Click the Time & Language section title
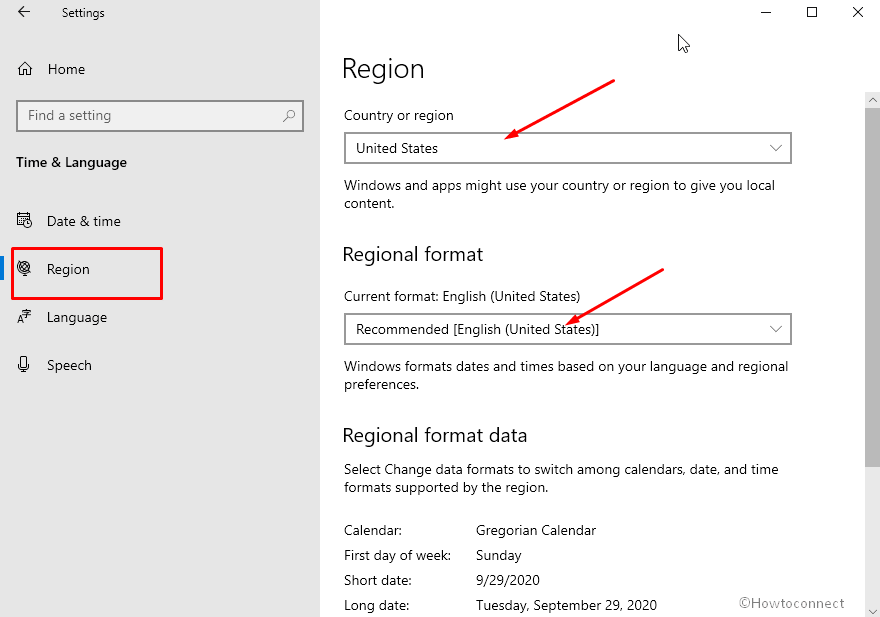Screen dimensions: 880x617 pos(71,162)
